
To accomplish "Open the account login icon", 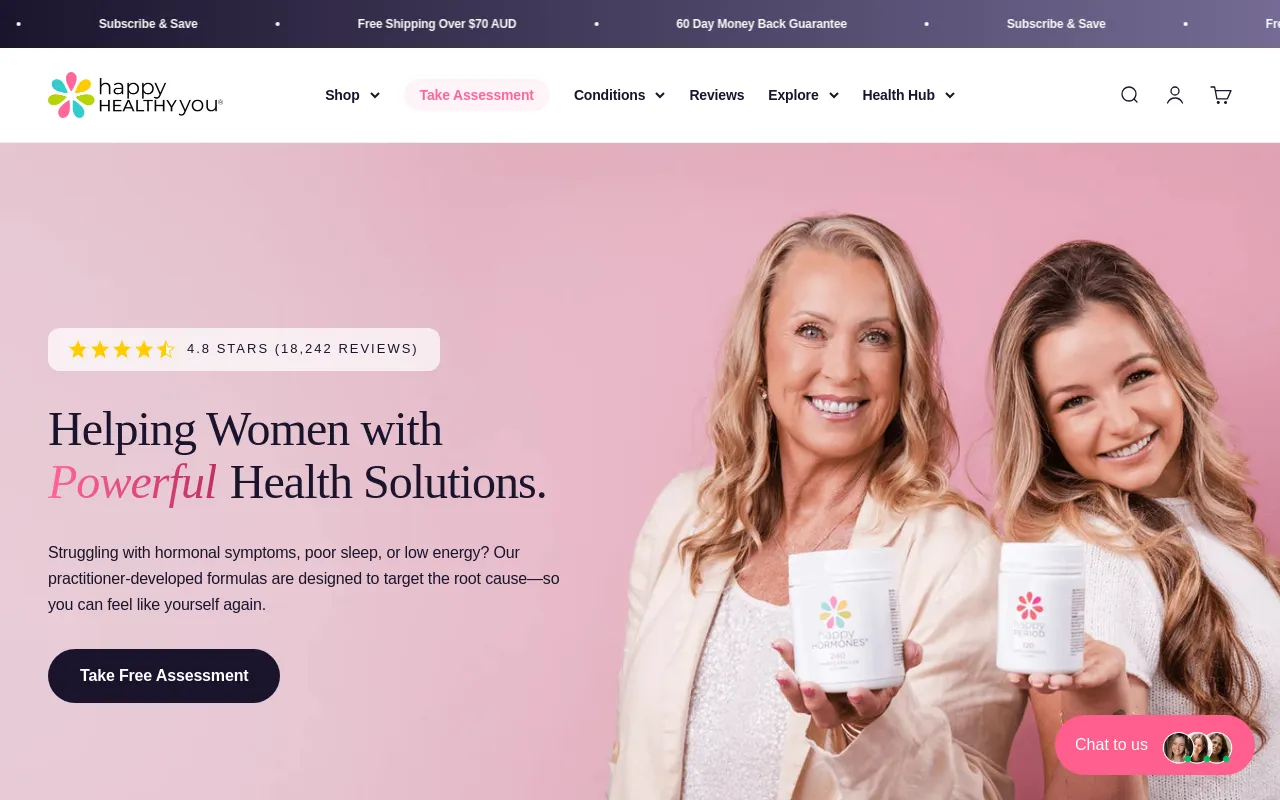I will 1175,95.
